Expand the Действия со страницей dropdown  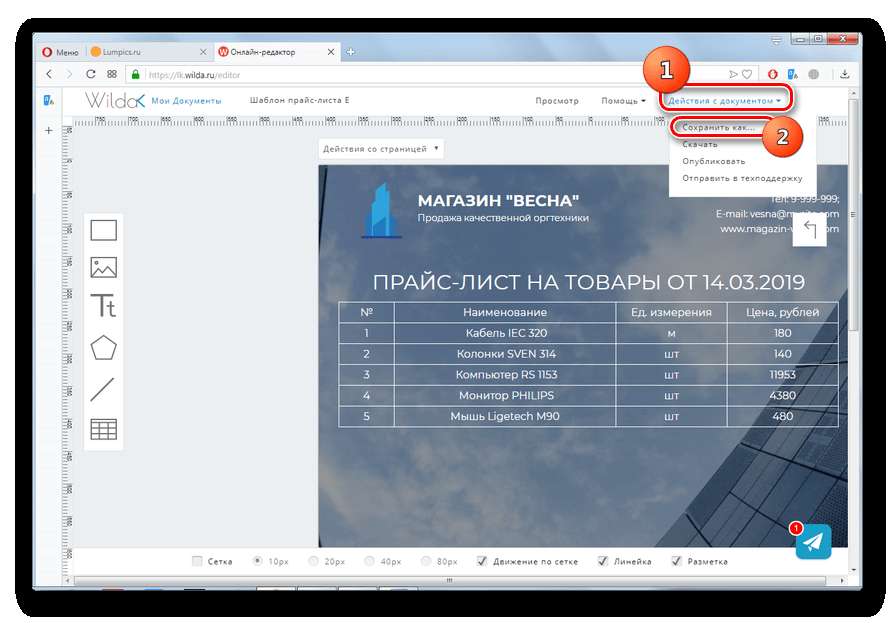pos(381,149)
